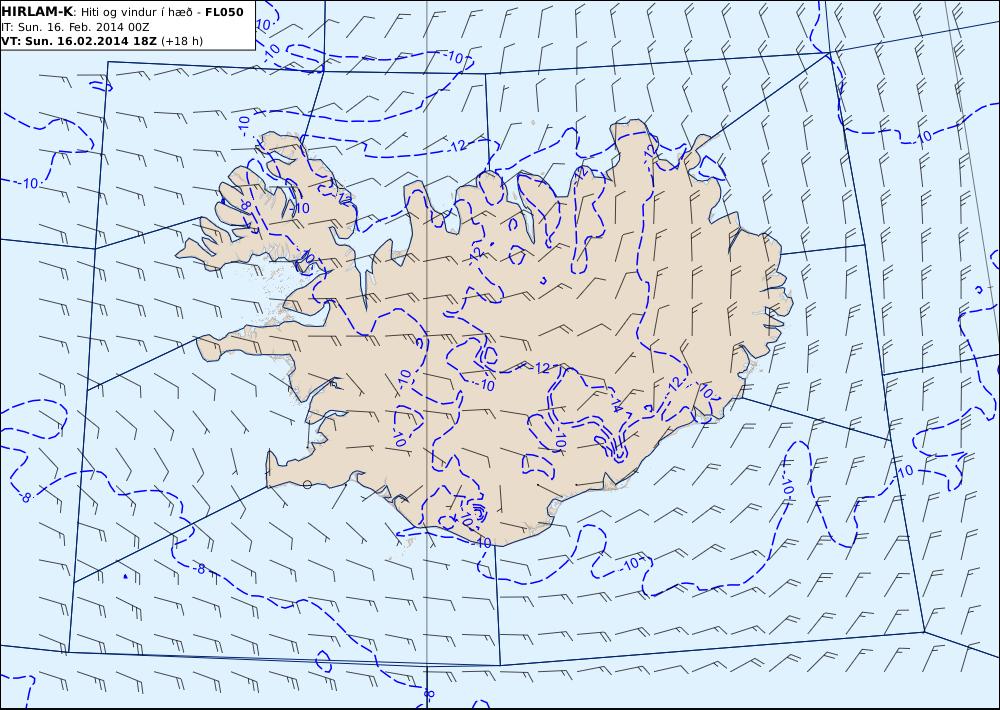
Task: Click the 'VT: Sun. 16.02.2014 18Z' valid time
Action: point(78,41)
